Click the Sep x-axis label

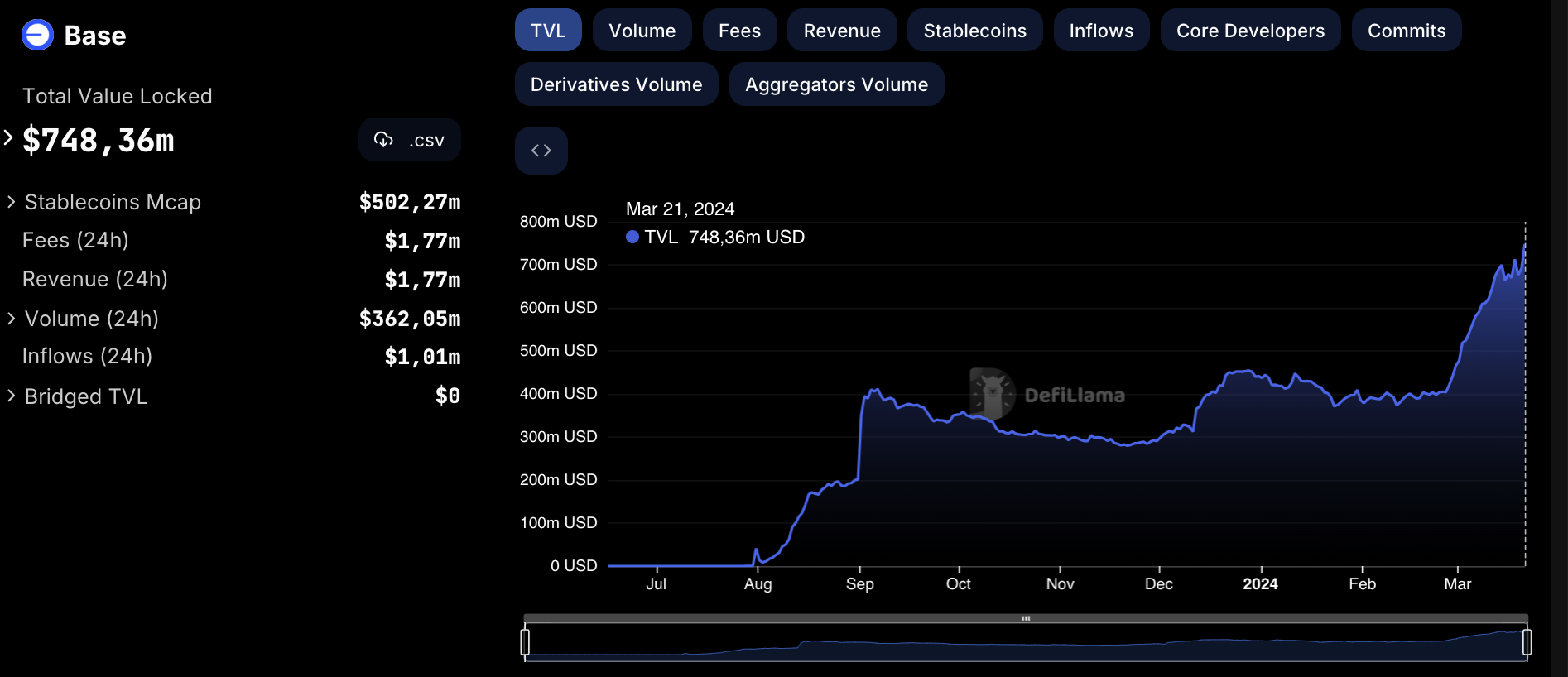point(859,583)
